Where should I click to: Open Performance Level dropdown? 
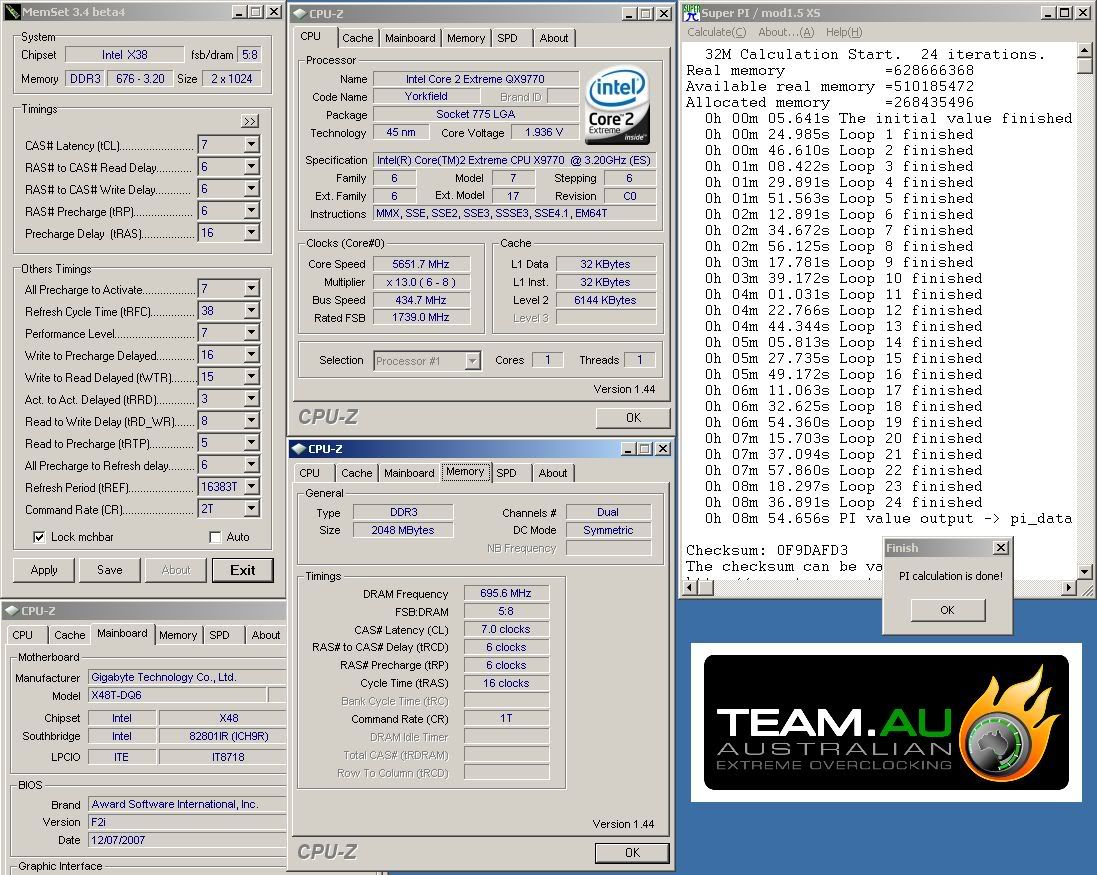tap(252, 333)
